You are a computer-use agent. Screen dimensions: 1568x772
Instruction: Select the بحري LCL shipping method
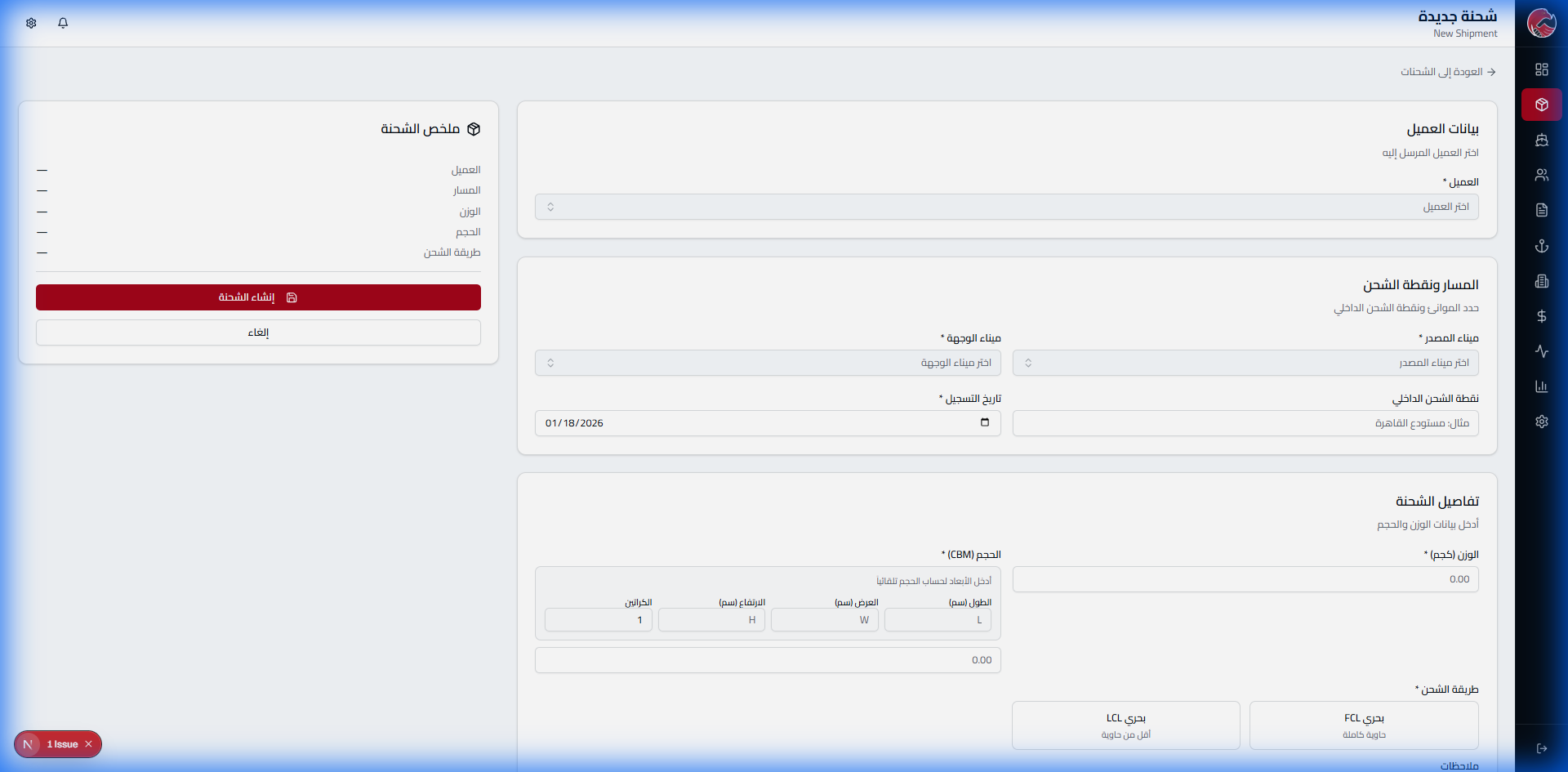[x=1125, y=725]
